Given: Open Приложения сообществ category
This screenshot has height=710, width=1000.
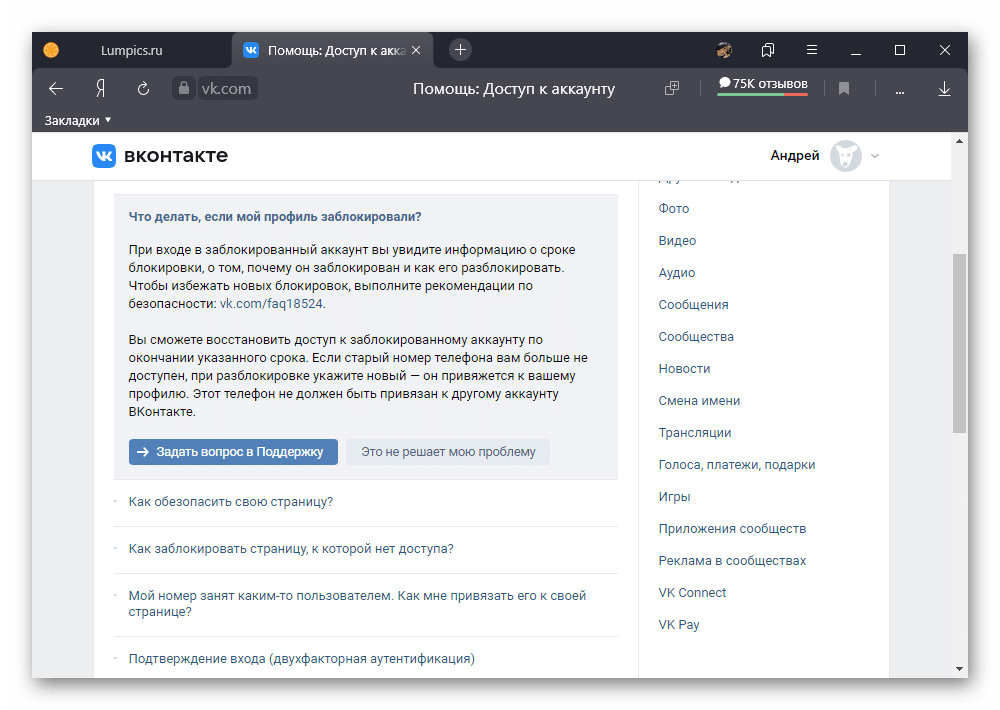Looking at the screenshot, I should [732, 529].
